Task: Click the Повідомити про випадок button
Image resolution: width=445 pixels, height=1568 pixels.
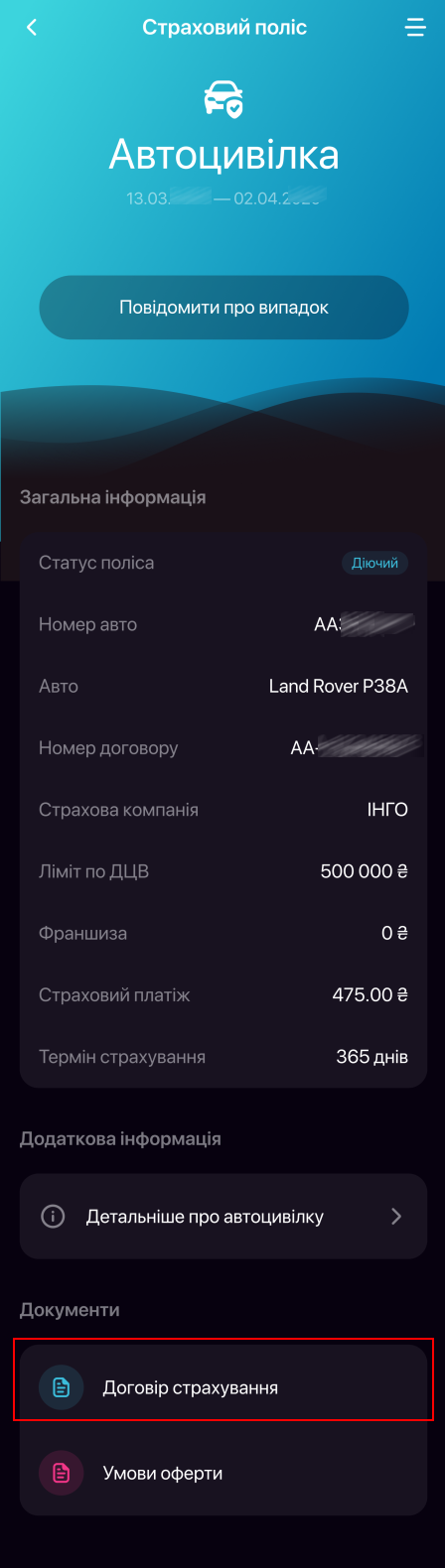Action: click(223, 308)
